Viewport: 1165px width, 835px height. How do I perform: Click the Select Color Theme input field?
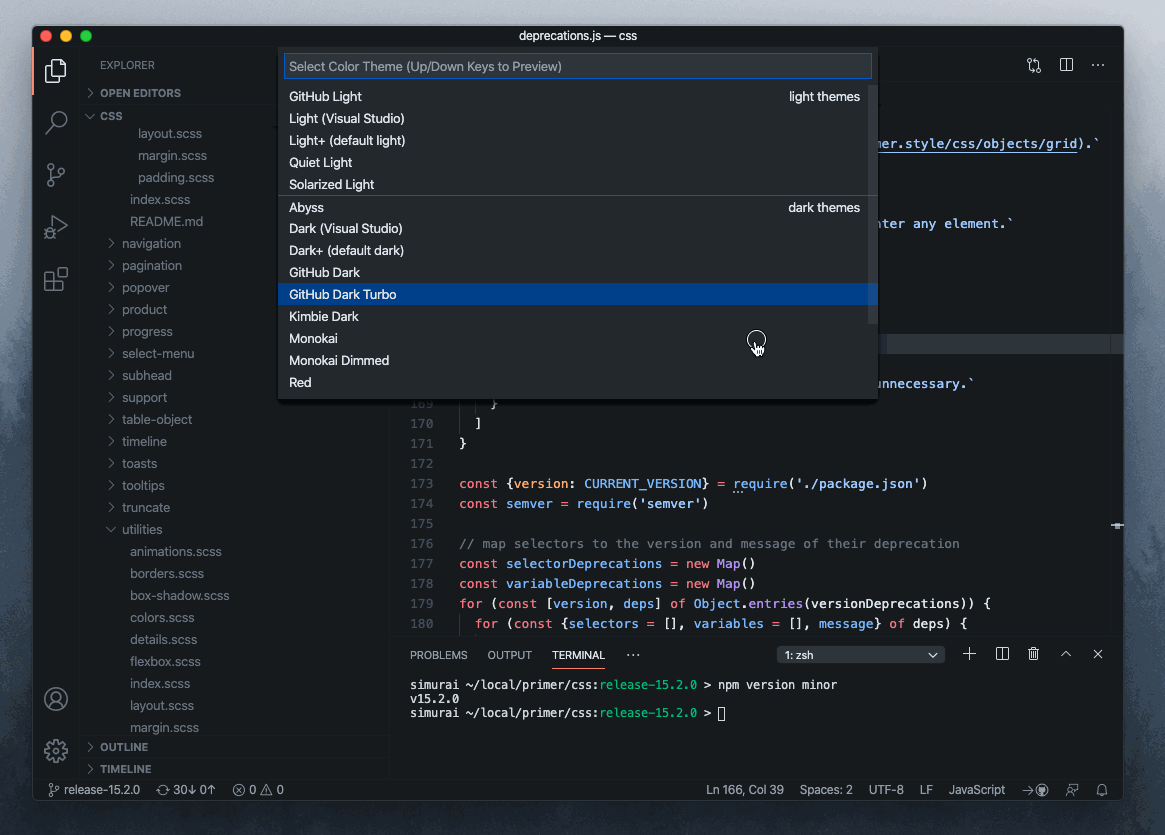coord(578,65)
